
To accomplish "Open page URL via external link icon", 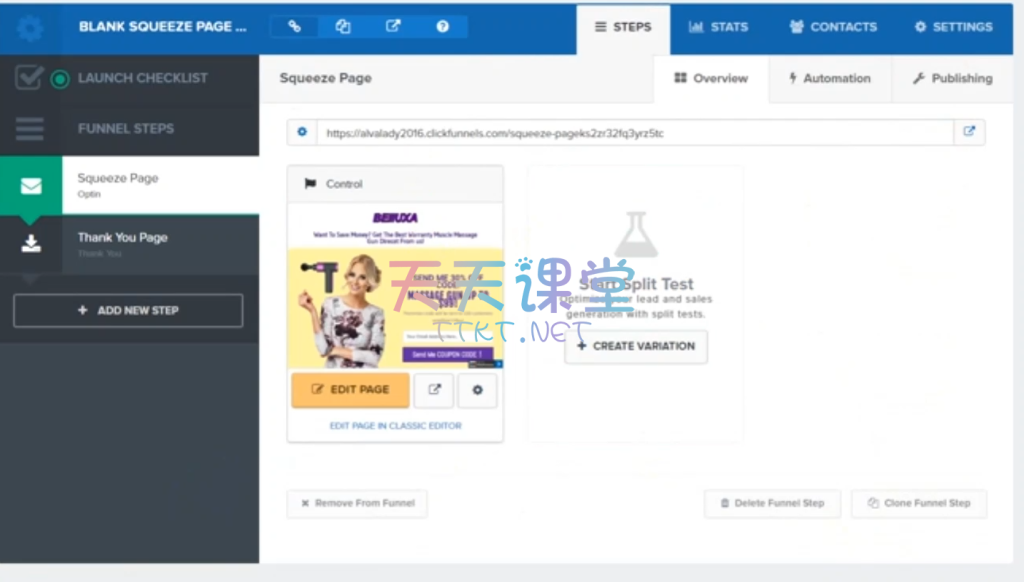I will coord(969,132).
